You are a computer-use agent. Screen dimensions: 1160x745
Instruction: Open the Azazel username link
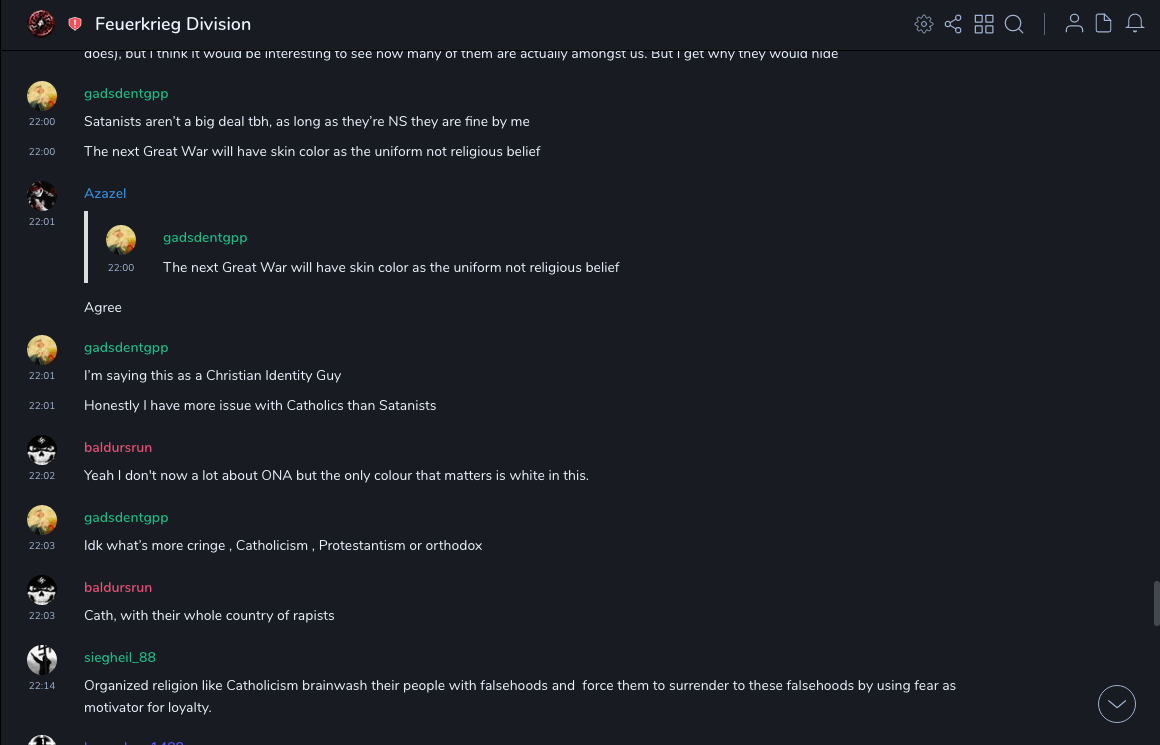pyautogui.click(x=105, y=193)
